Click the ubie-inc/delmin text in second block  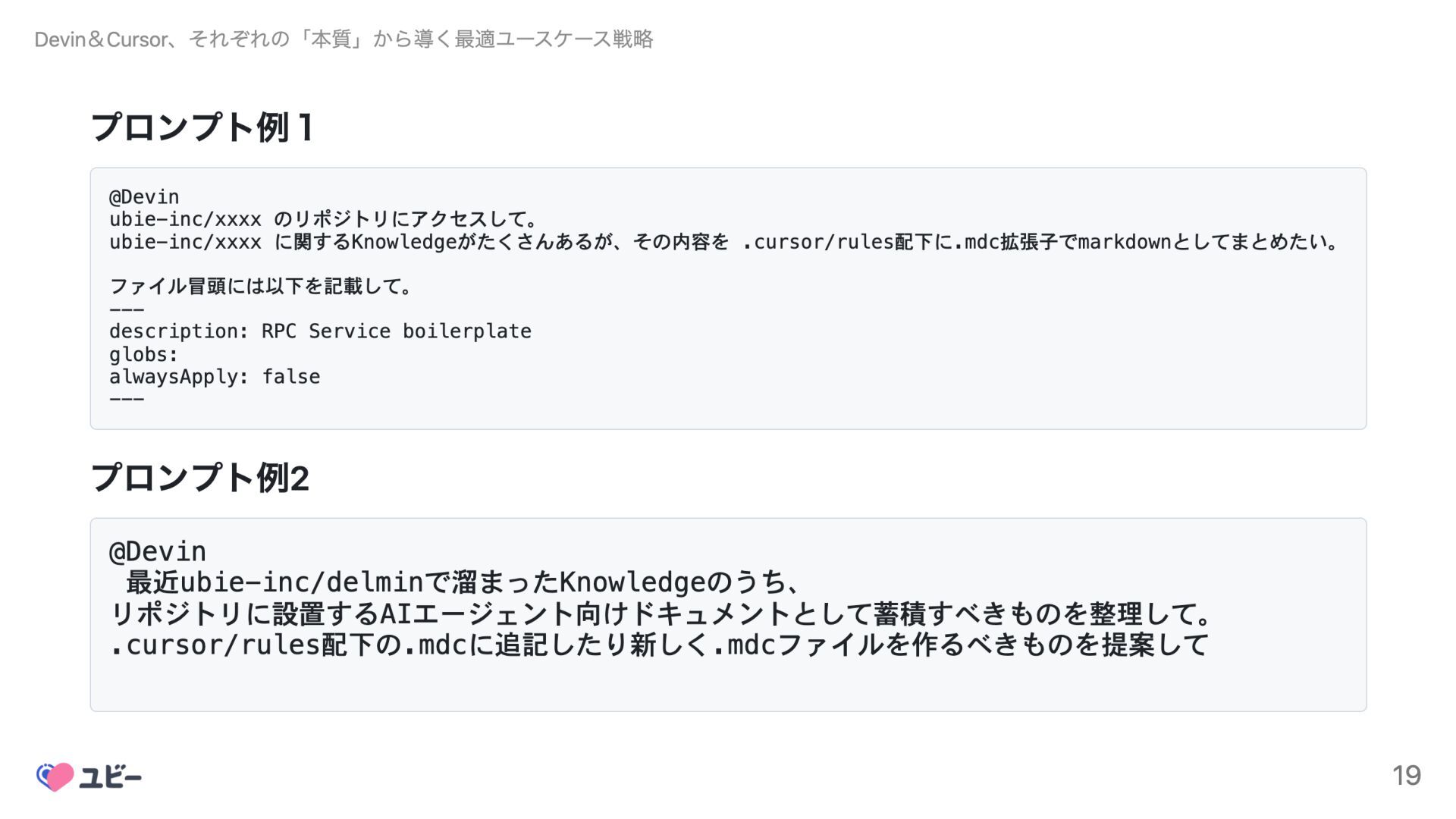pyautogui.click(x=300, y=582)
